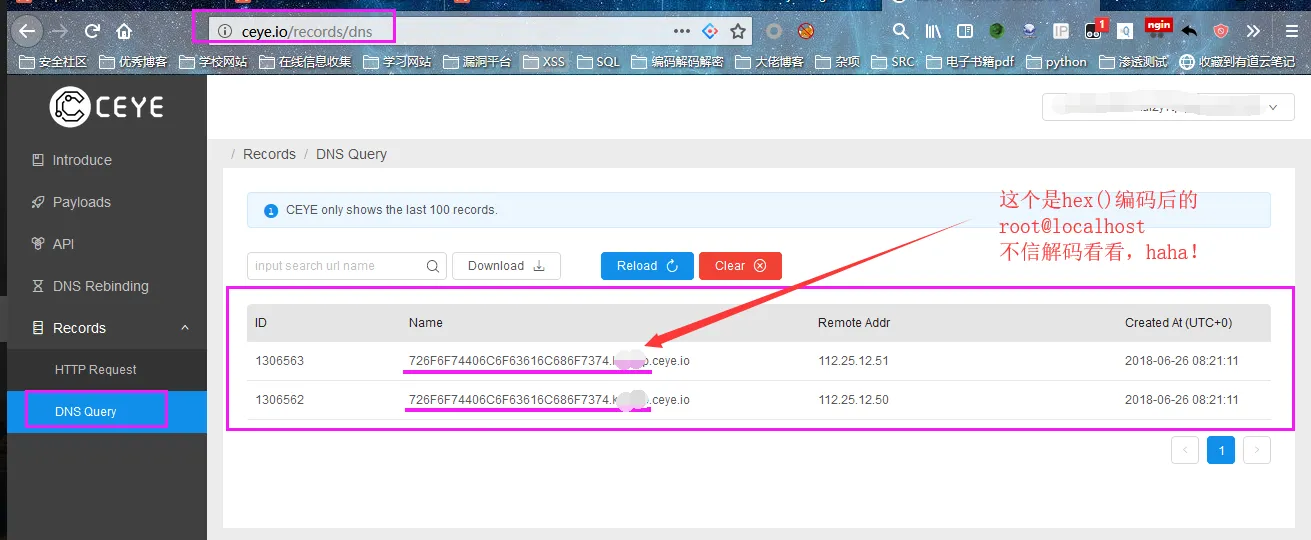Open page actions three-dot menu in address bar
This screenshot has height=540, width=1311.
(x=682, y=31)
